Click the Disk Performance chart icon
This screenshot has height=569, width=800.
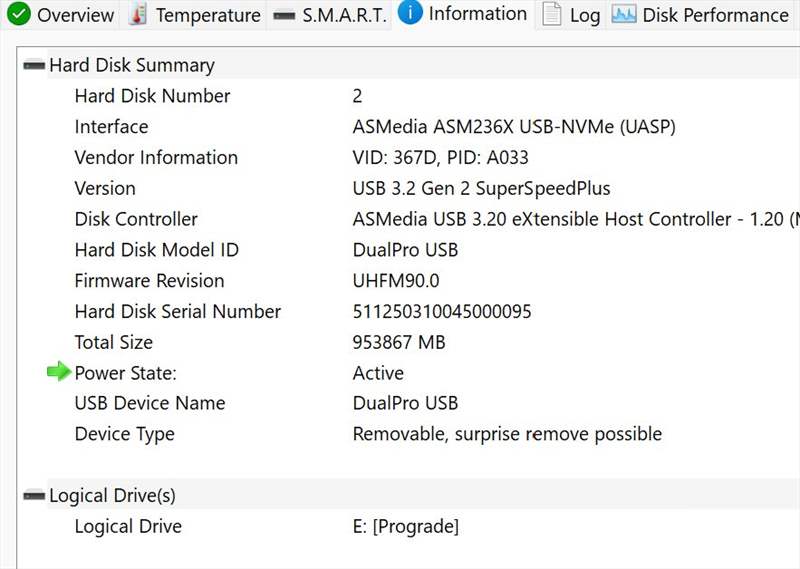(623, 15)
